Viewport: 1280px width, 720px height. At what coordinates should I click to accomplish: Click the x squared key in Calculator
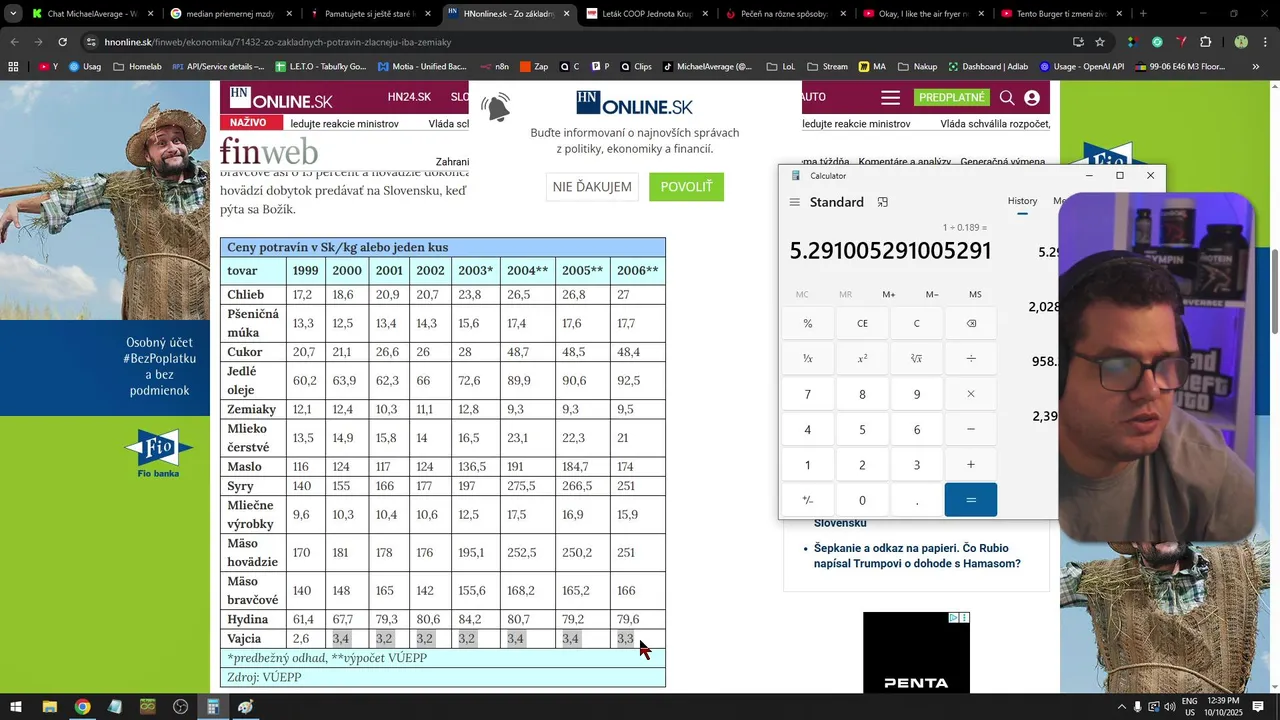[x=863, y=359]
